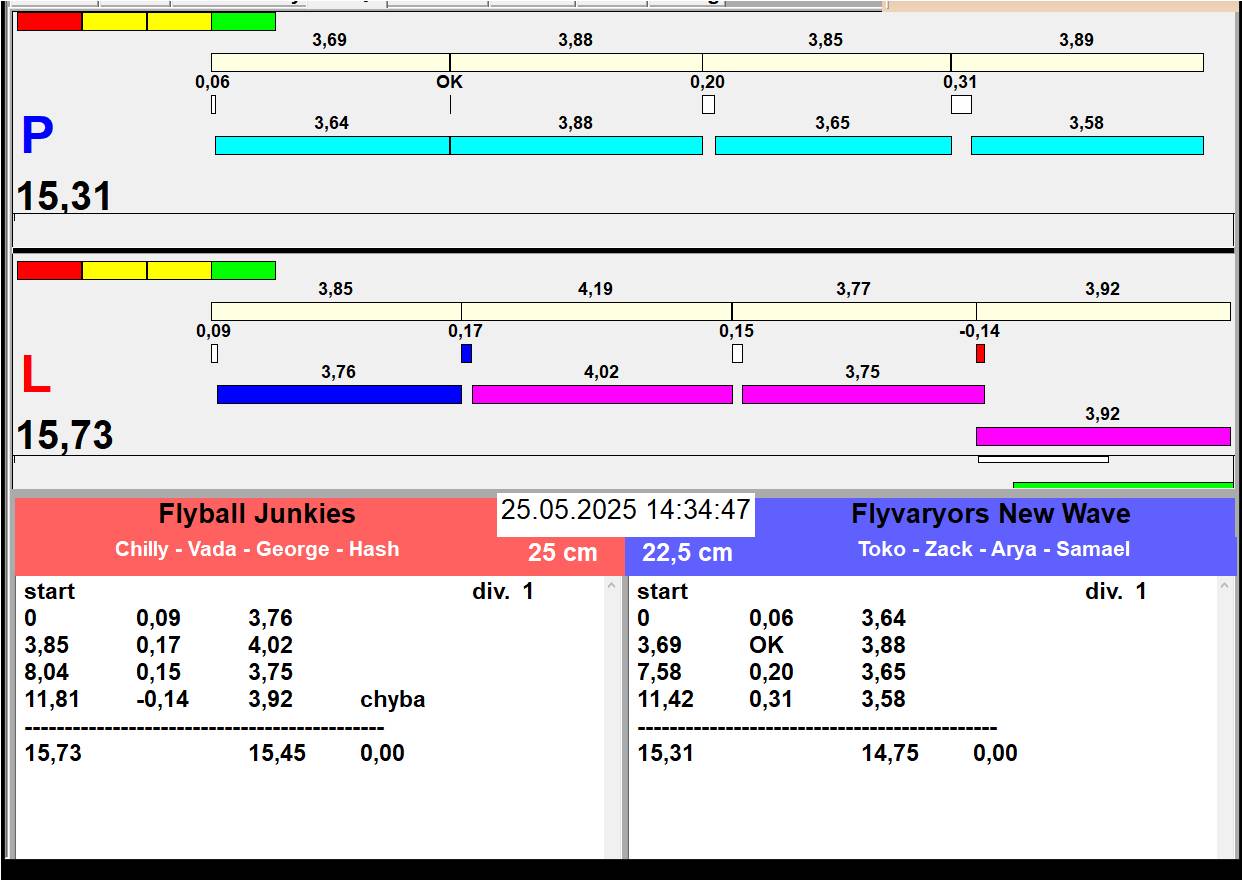The image size is (1242, 880).
Task: Click the 25 cm jump height label
Action: pyautogui.click(x=562, y=553)
